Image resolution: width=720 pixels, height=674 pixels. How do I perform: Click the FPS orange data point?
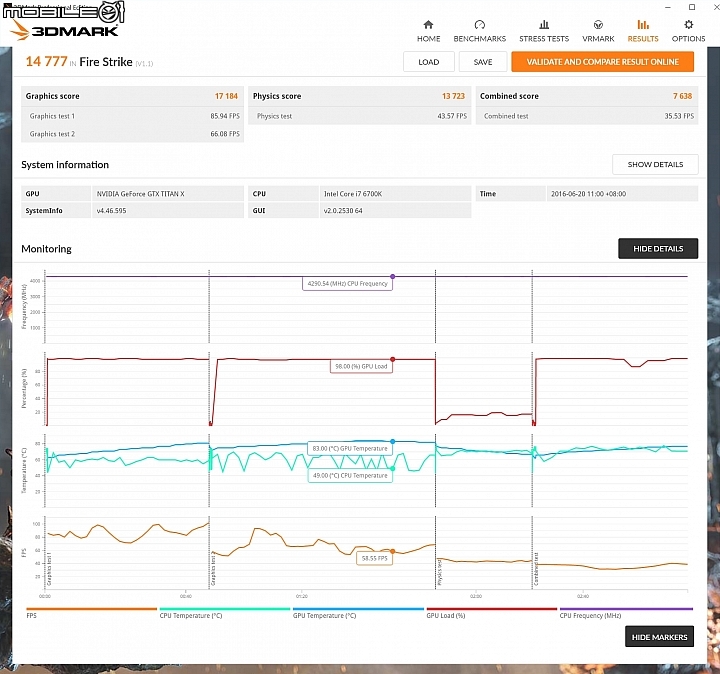pos(393,551)
